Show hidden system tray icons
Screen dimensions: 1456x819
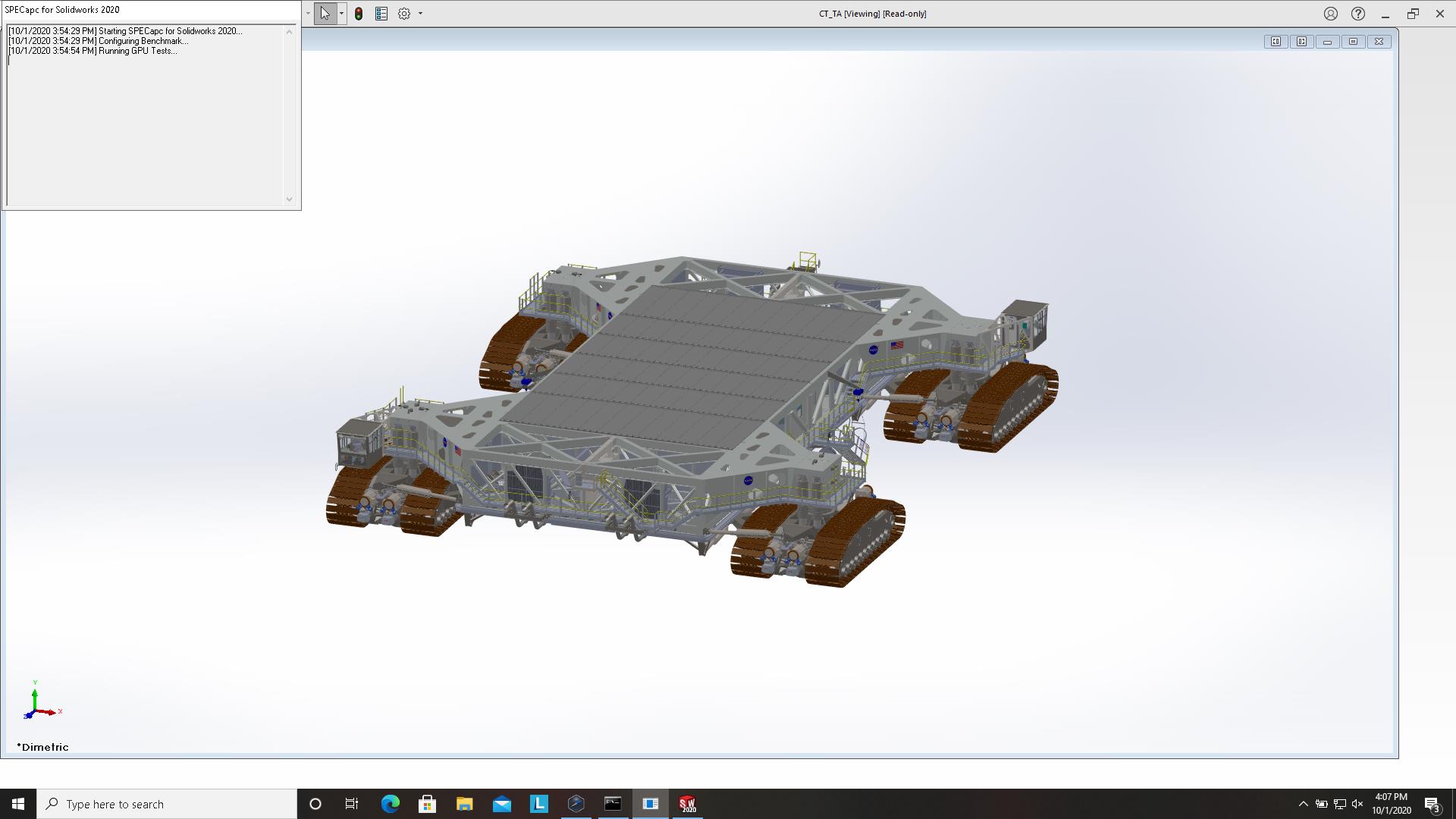pyautogui.click(x=1303, y=804)
